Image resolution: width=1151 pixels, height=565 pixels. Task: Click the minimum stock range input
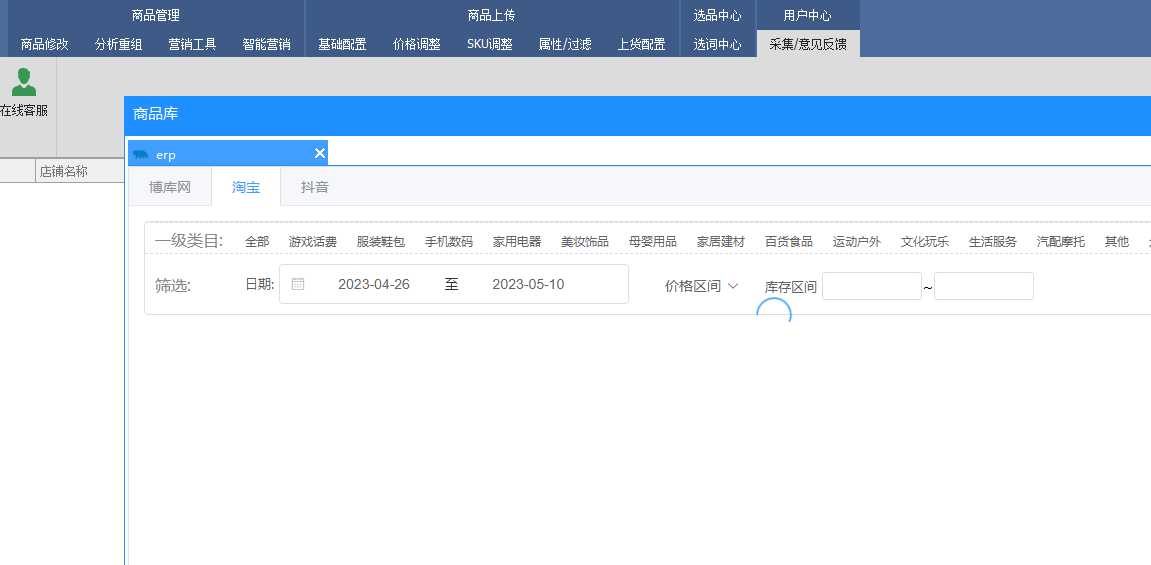coord(871,286)
